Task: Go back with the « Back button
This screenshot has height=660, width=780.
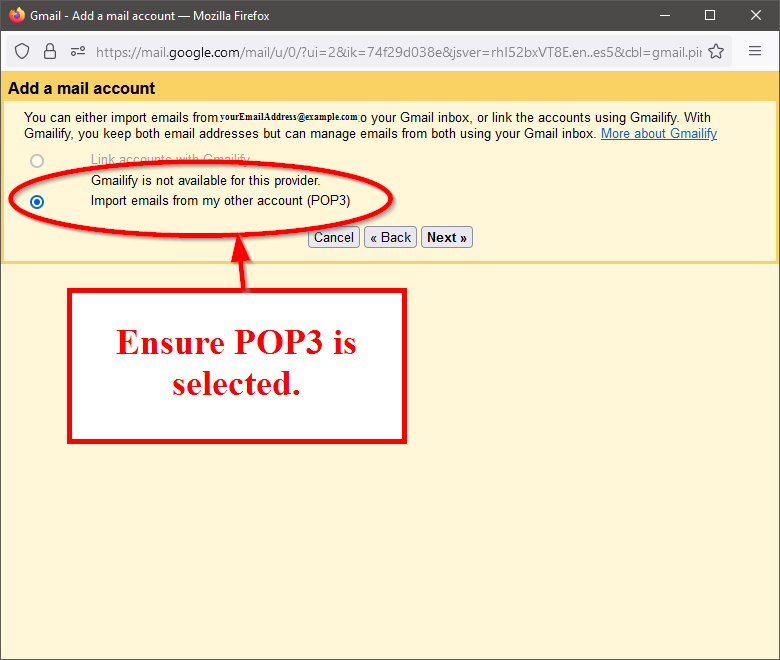Action: (390, 237)
